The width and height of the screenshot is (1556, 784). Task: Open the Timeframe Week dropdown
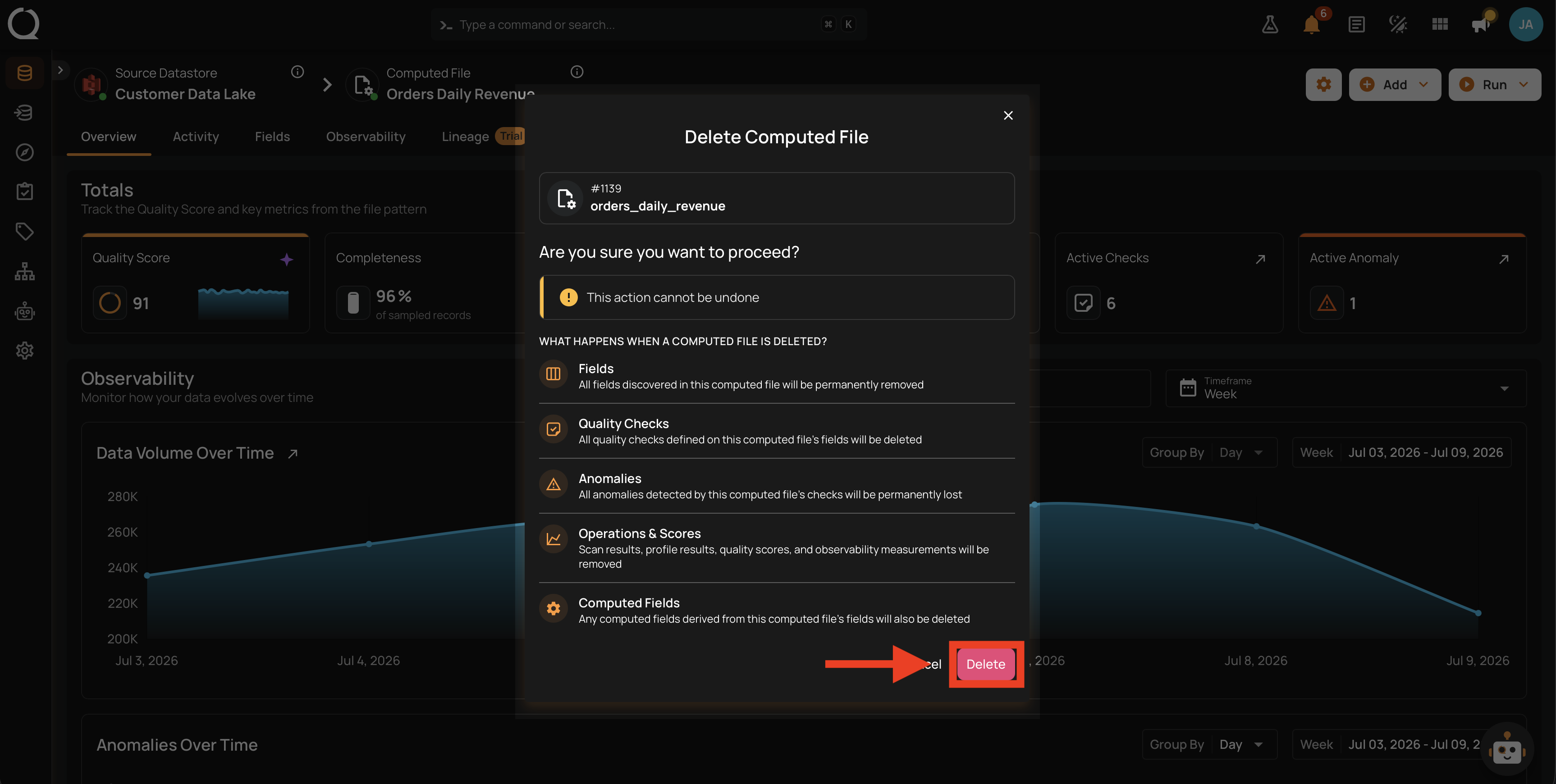[1345, 388]
